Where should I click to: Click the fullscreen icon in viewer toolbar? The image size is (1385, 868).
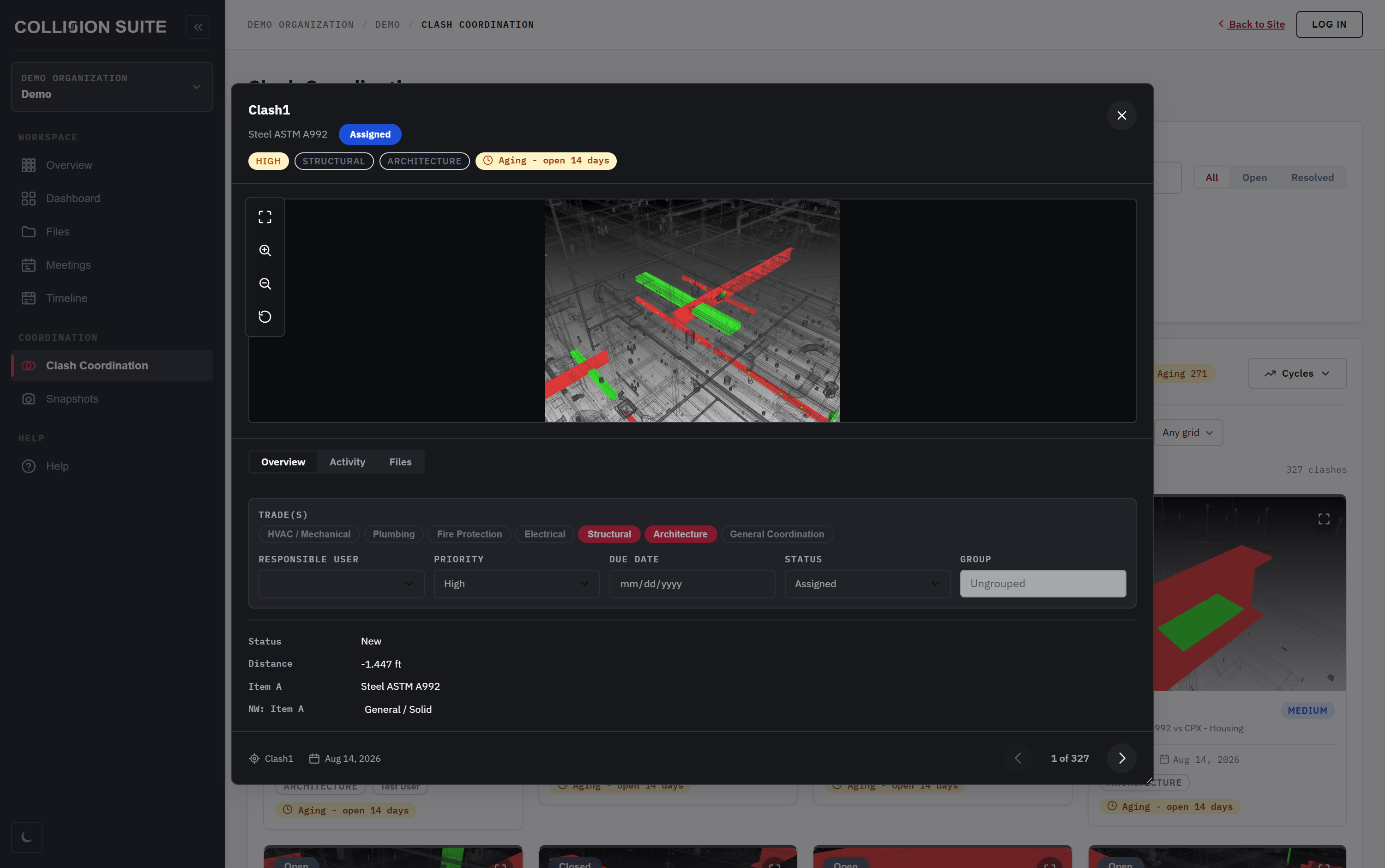265,217
